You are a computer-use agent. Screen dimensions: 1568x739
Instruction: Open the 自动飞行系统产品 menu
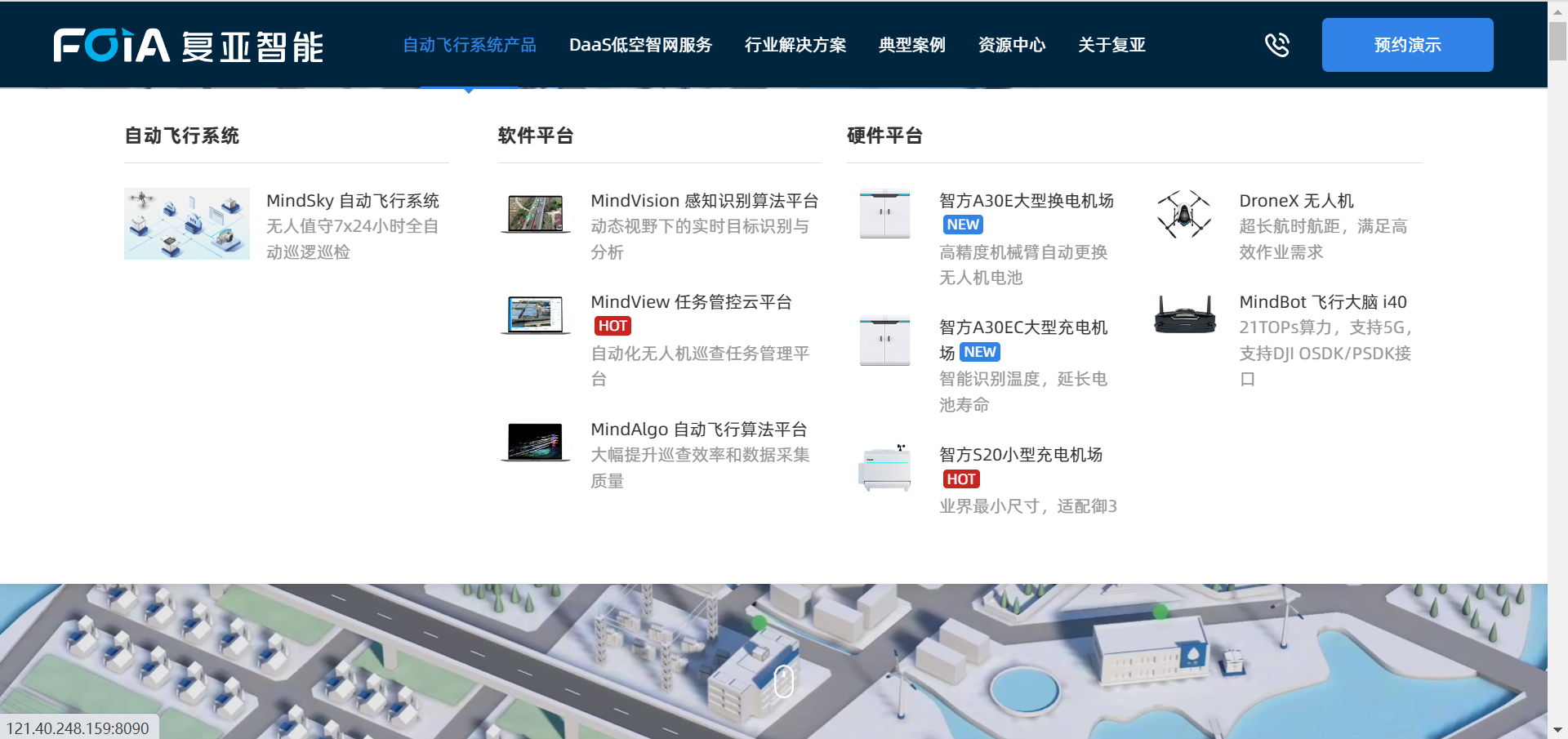tap(470, 45)
